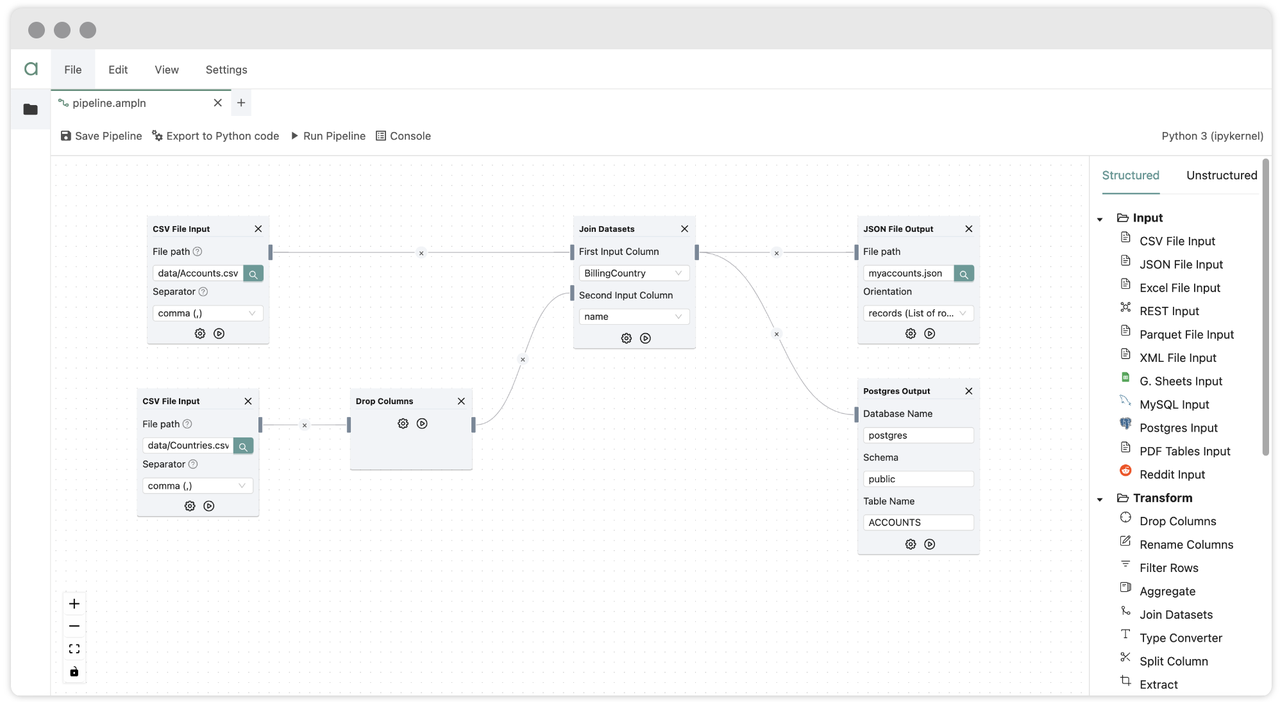Click settings gear on Accounts CSV File Input node
Image resolution: width=1280 pixels, height=702 pixels.
(x=200, y=334)
